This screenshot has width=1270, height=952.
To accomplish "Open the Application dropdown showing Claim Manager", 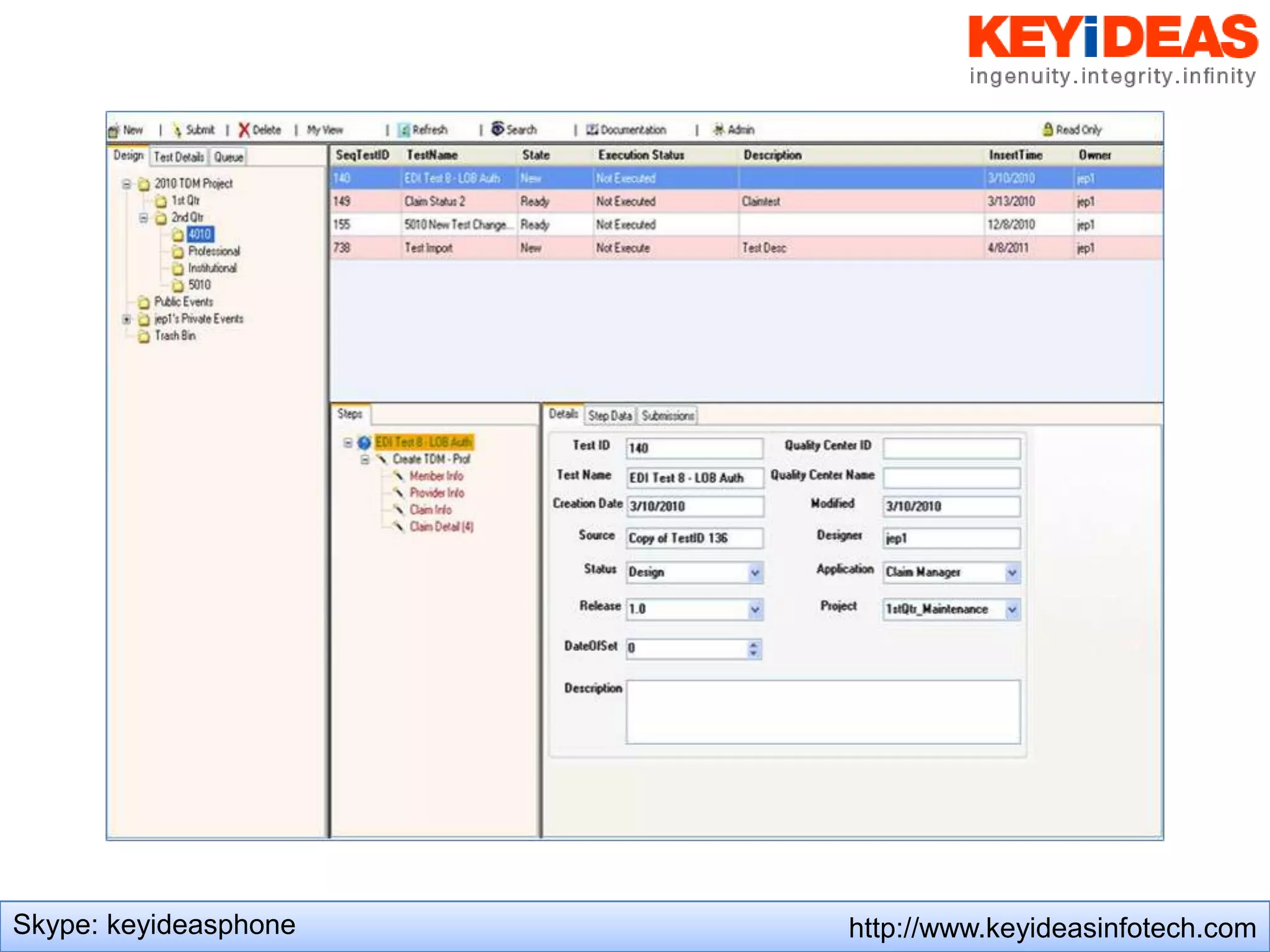I will click(1012, 573).
